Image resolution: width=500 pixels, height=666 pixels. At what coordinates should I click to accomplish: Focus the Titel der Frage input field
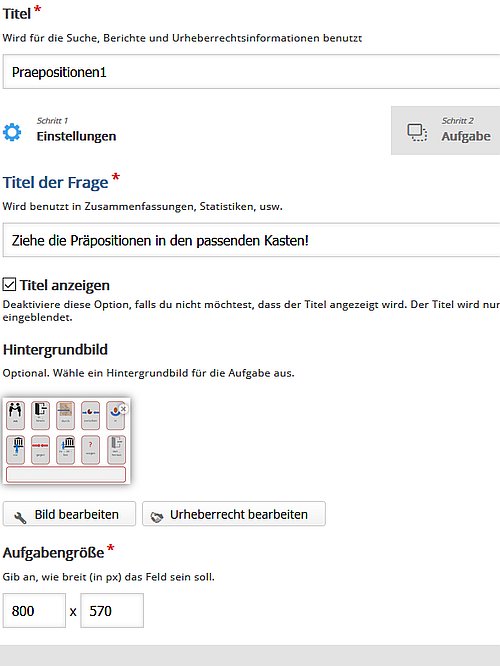point(251,240)
